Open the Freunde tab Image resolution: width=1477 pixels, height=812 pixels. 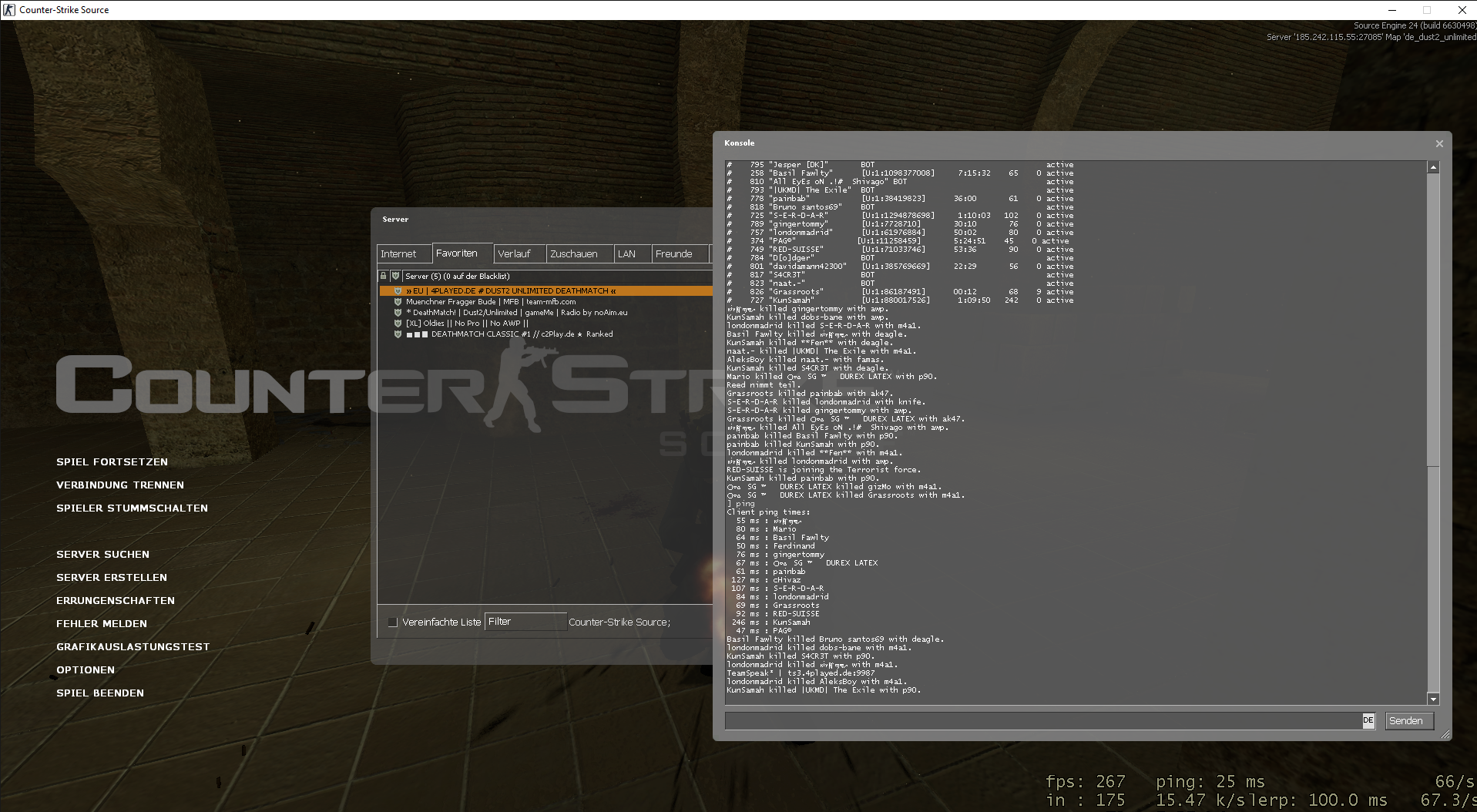coord(680,253)
